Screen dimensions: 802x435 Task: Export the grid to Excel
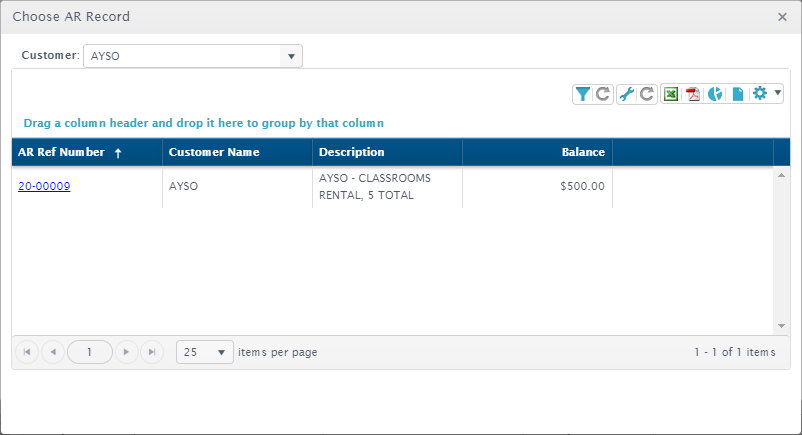coord(671,94)
